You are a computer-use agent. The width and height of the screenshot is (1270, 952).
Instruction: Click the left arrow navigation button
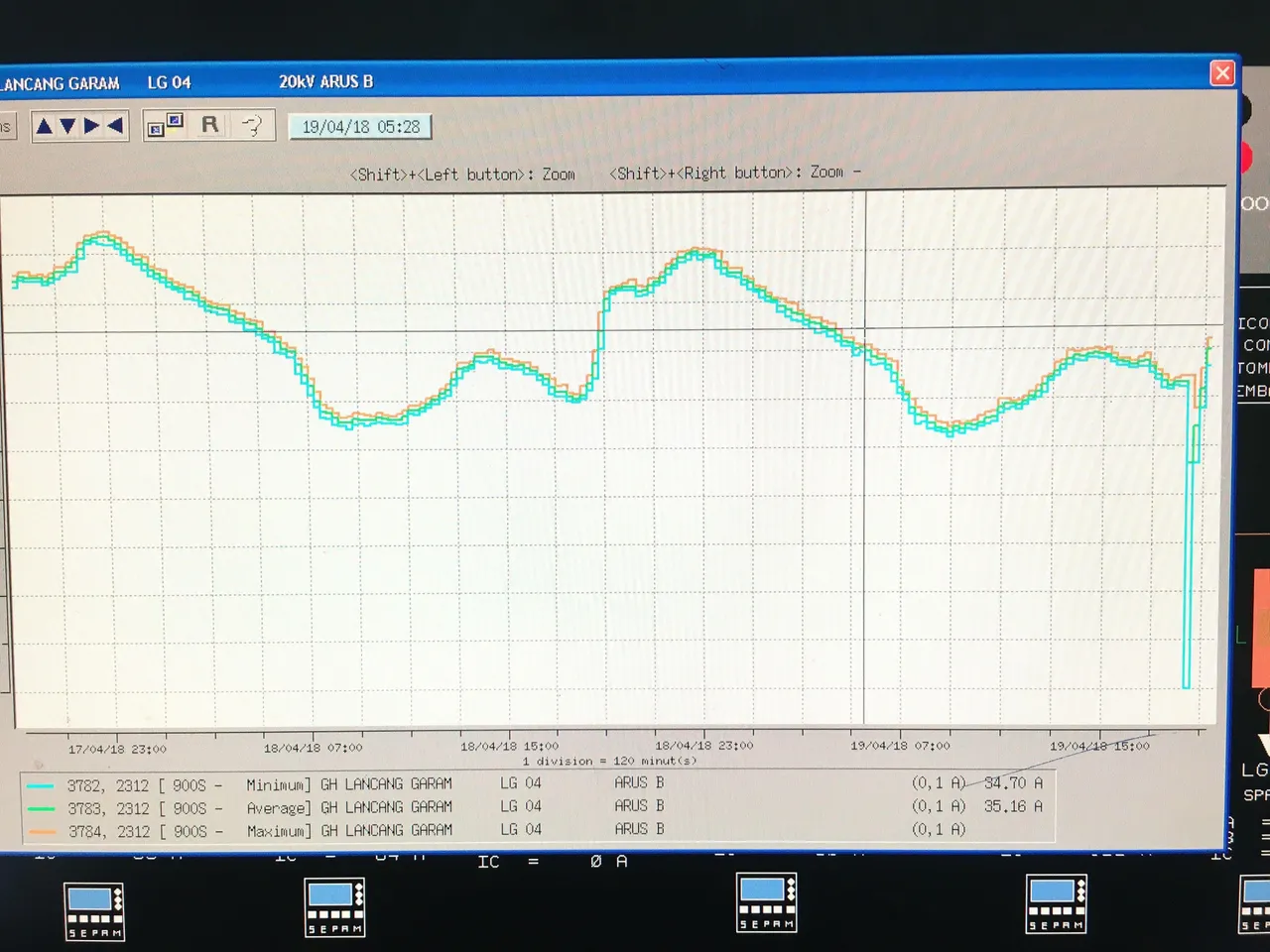click(x=114, y=125)
